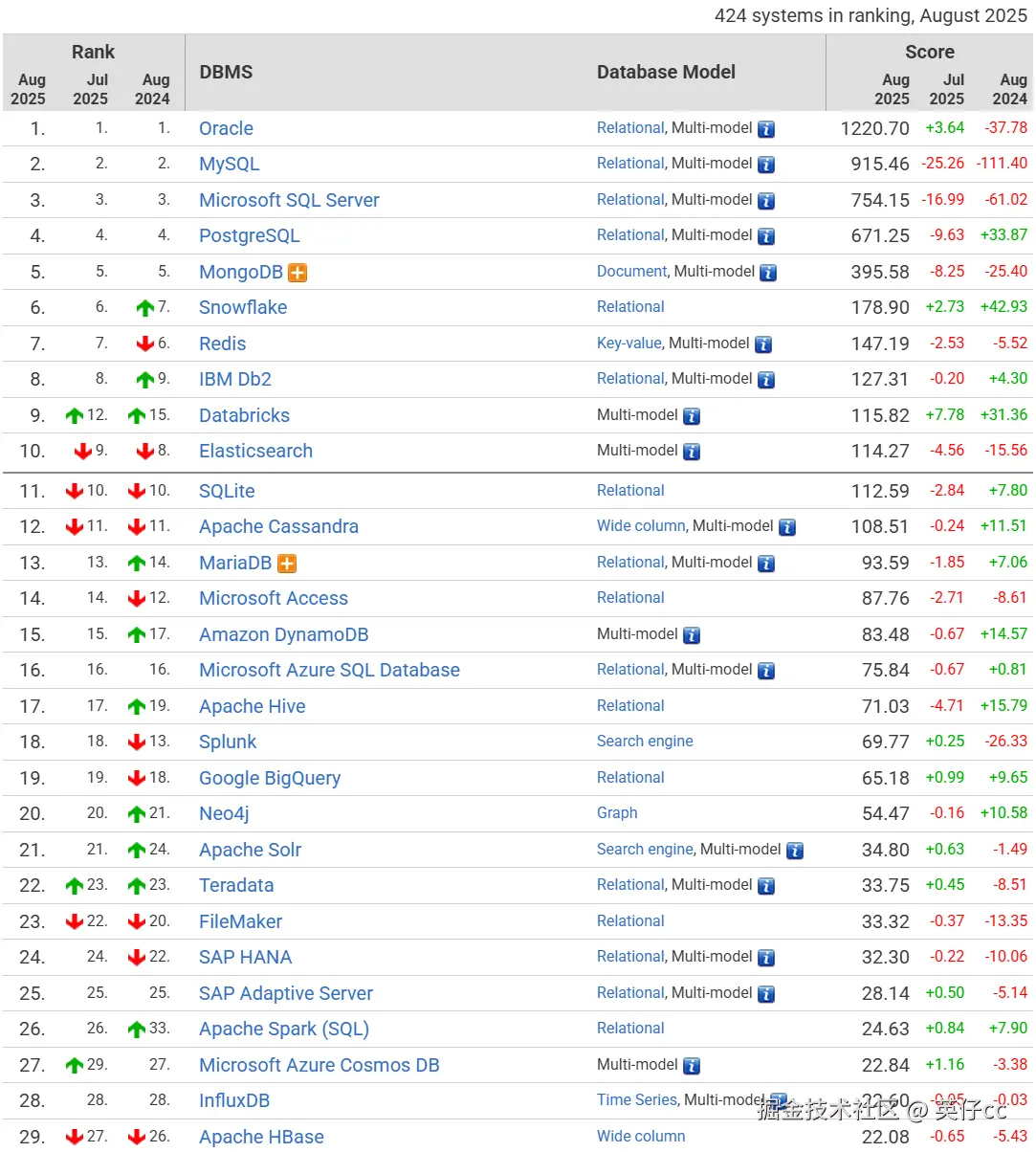Click the info icon in Apache Cassandra row
Image resolution: width=1036 pixels, height=1152 pixels.
(787, 527)
